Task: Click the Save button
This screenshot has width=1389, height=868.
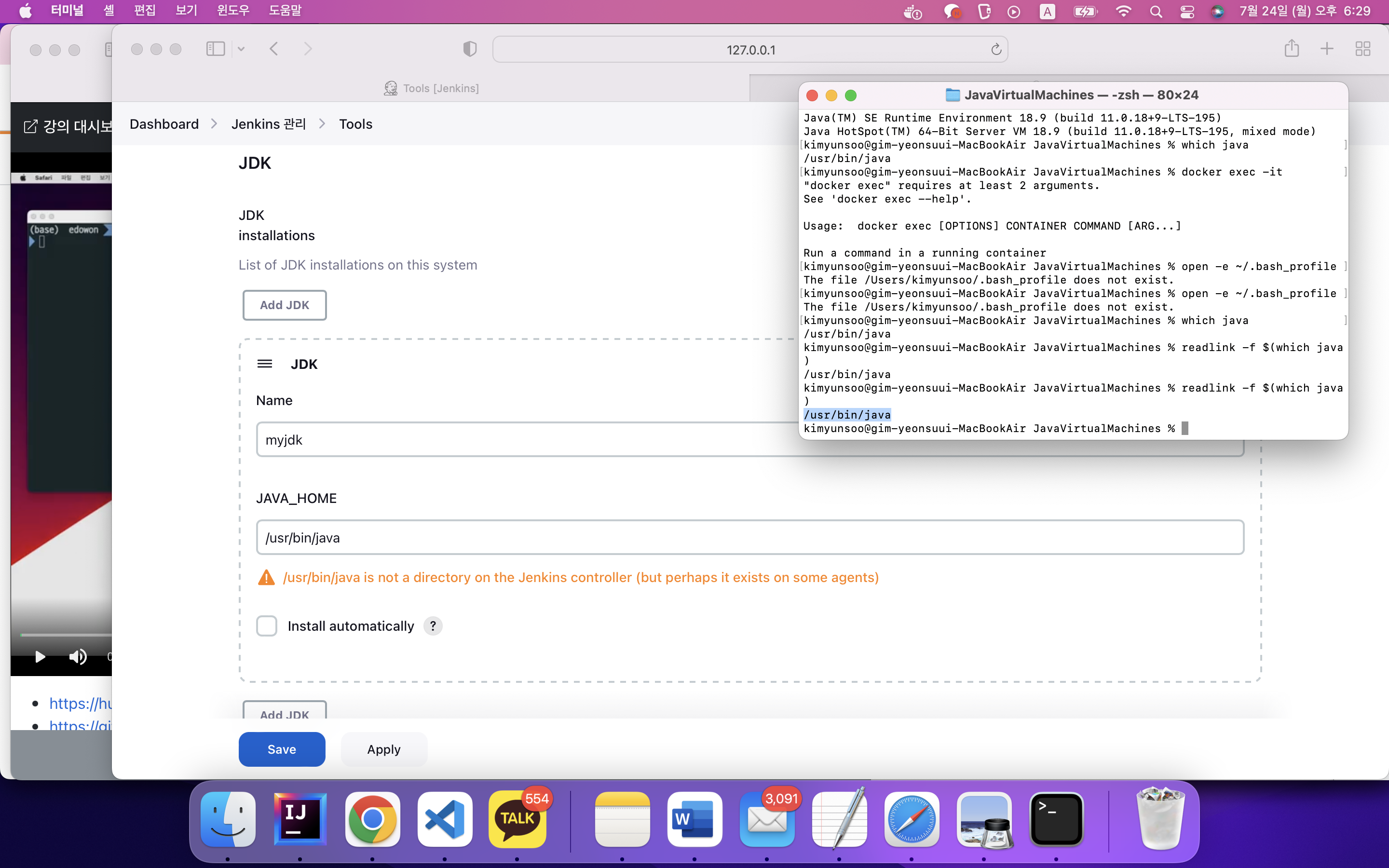Action: [x=281, y=749]
